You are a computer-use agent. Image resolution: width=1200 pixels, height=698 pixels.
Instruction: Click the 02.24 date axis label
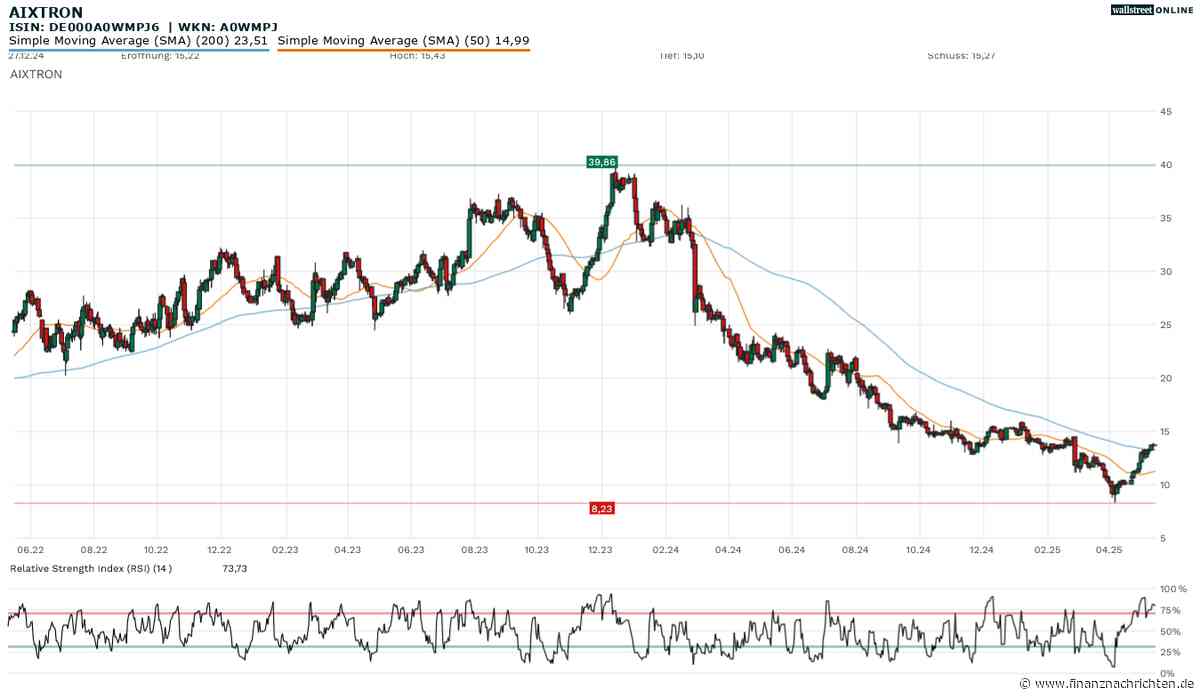tap(665, 549)
